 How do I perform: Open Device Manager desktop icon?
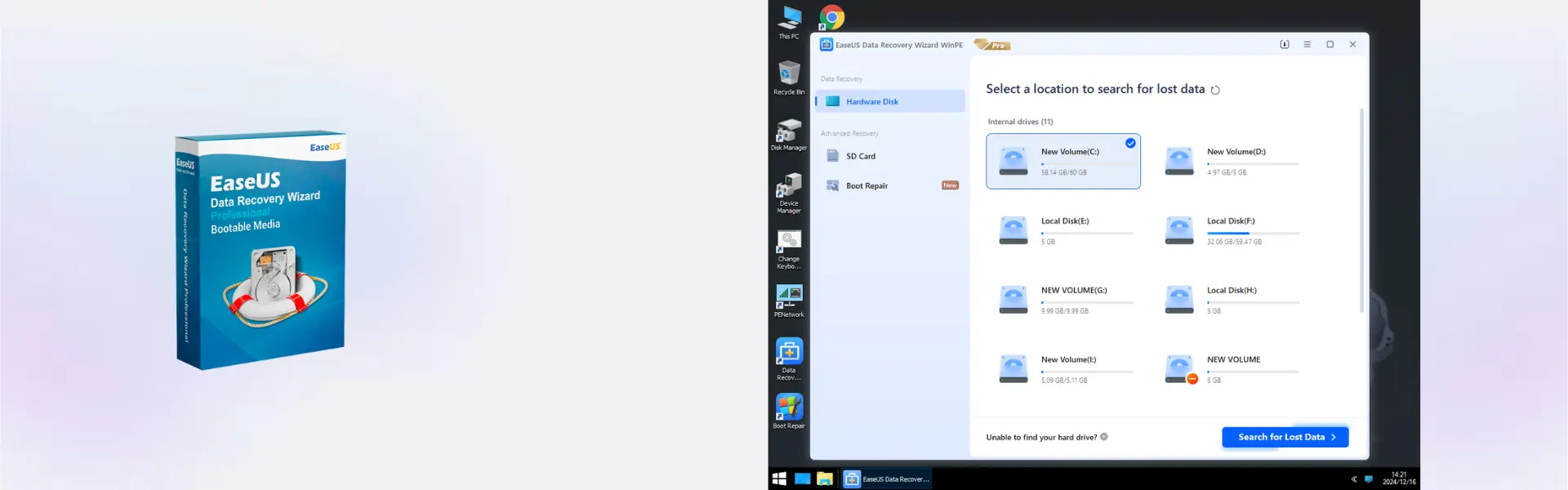tap(789, 194)
